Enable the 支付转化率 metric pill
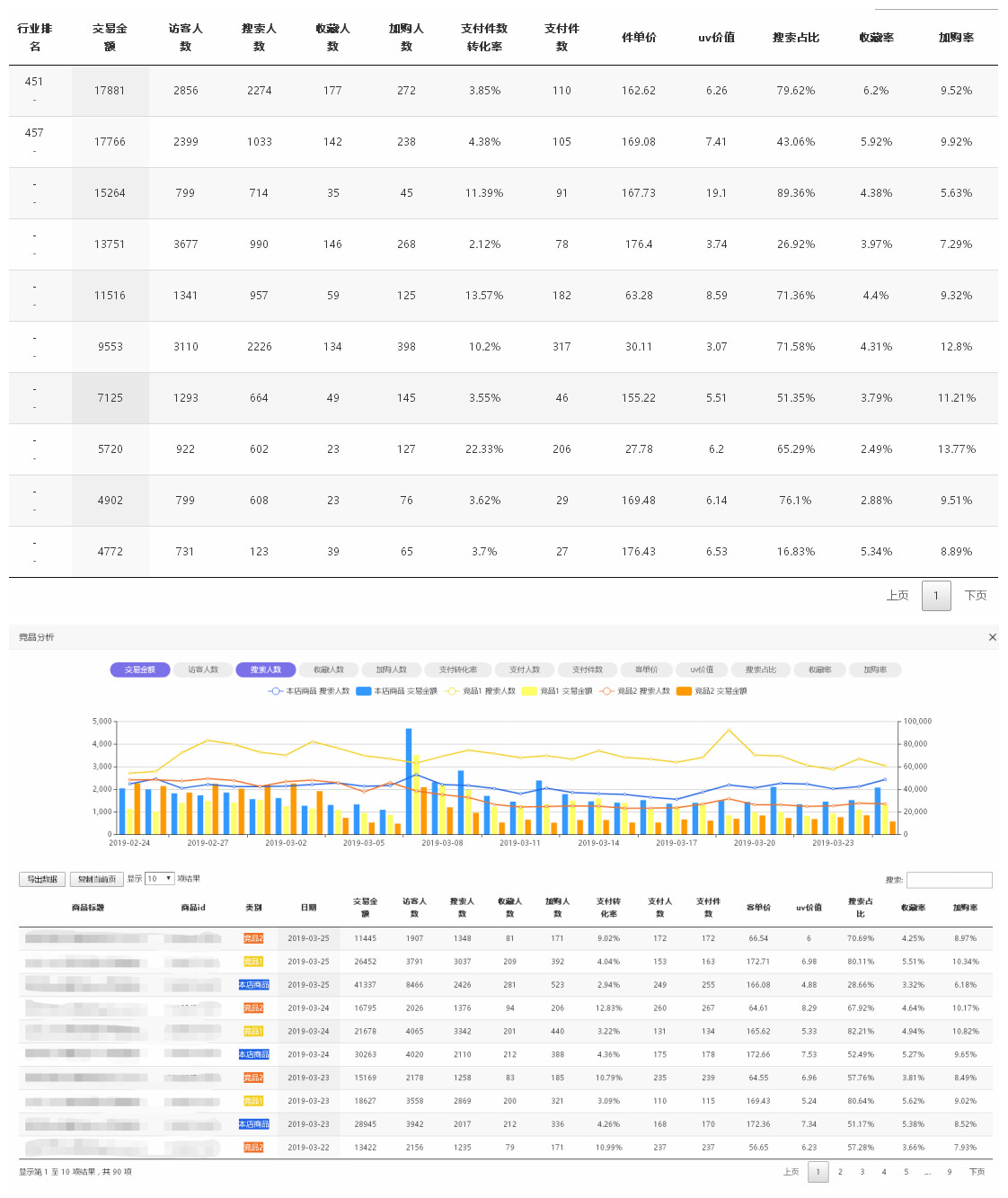Image resolution: width=1008 pixels, height=1198 pixels. click(x=458, y=670)
